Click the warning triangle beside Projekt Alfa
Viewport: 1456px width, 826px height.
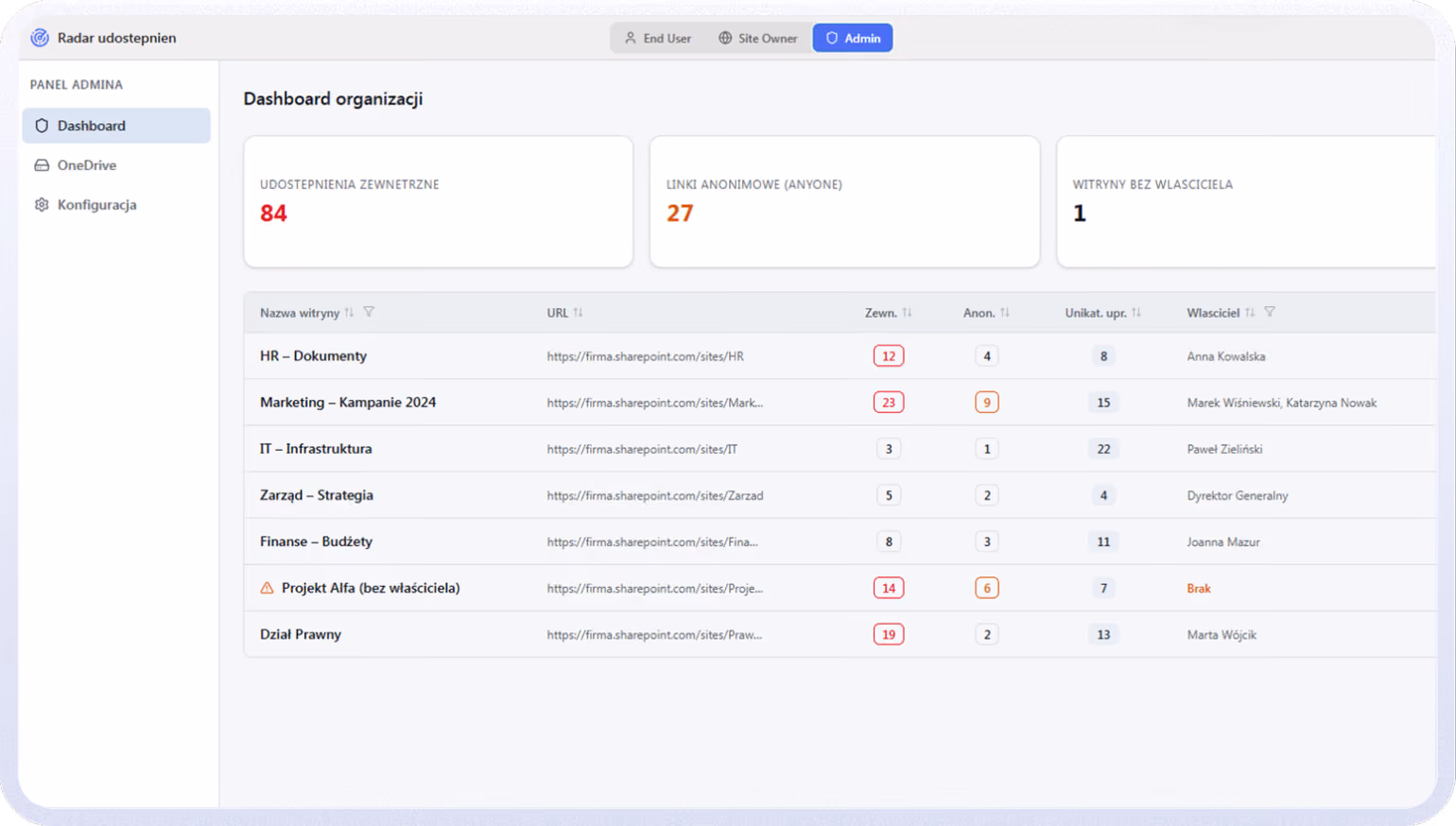click(267, 588)
